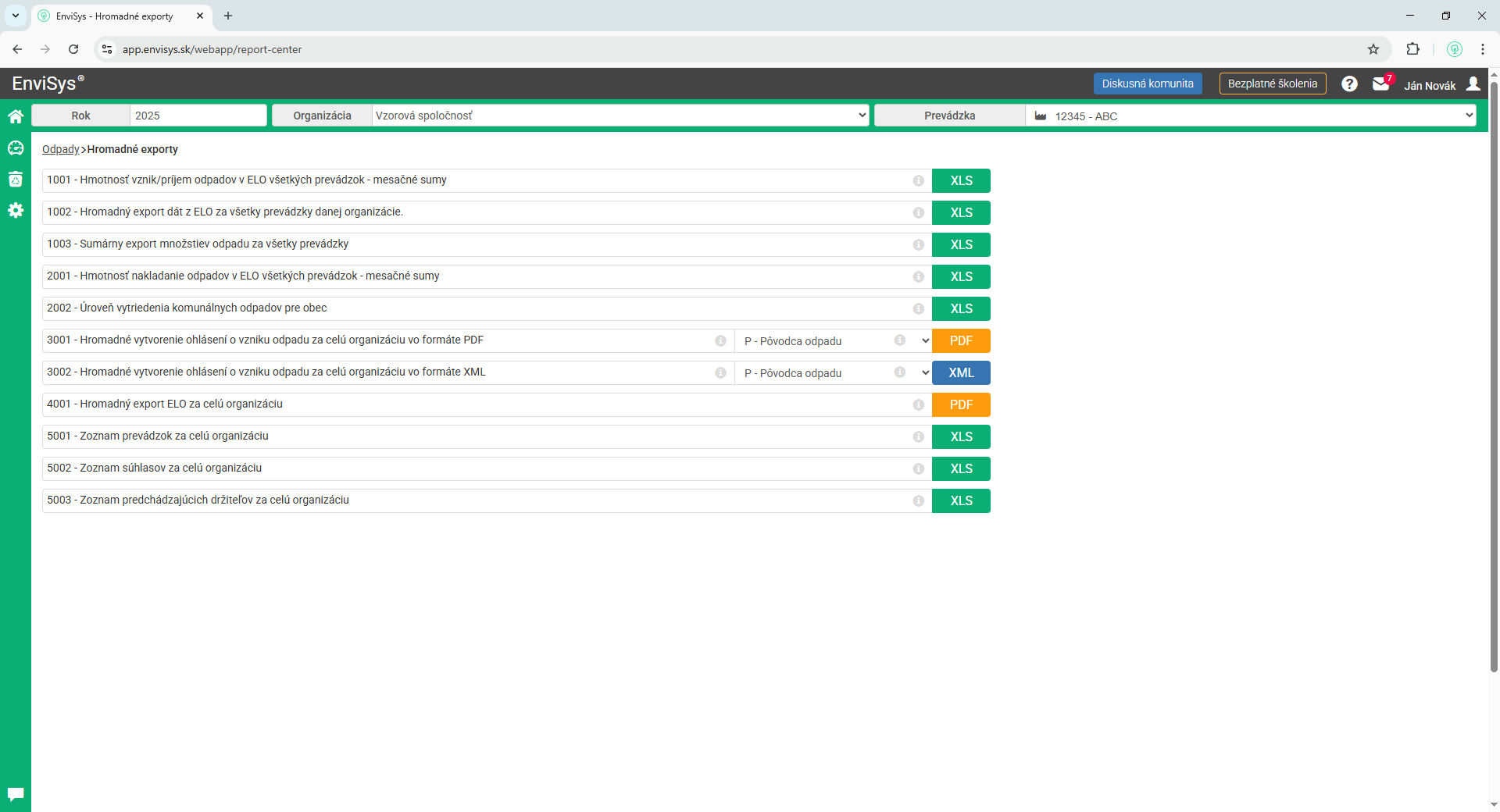Click the Rok year input field

198,116
